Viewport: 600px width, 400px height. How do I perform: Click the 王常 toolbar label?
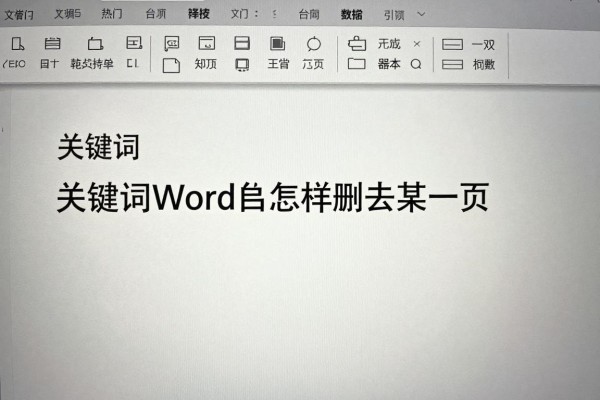[x=278, y=64]
